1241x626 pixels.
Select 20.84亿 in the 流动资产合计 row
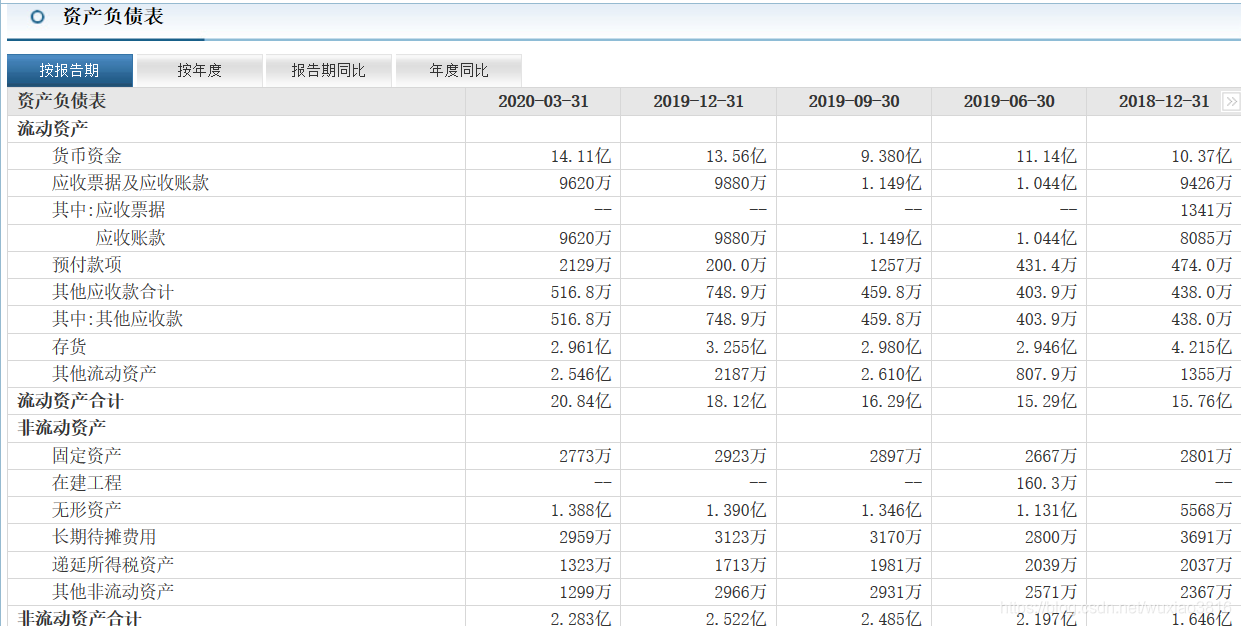pos(581,402)
